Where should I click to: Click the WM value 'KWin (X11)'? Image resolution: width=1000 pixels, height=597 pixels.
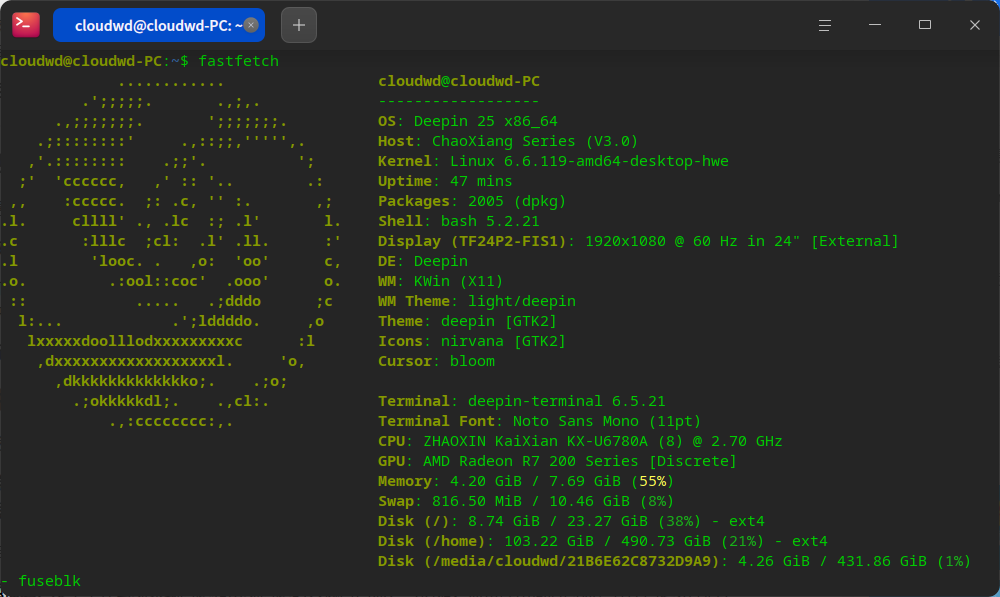point(458,281)
